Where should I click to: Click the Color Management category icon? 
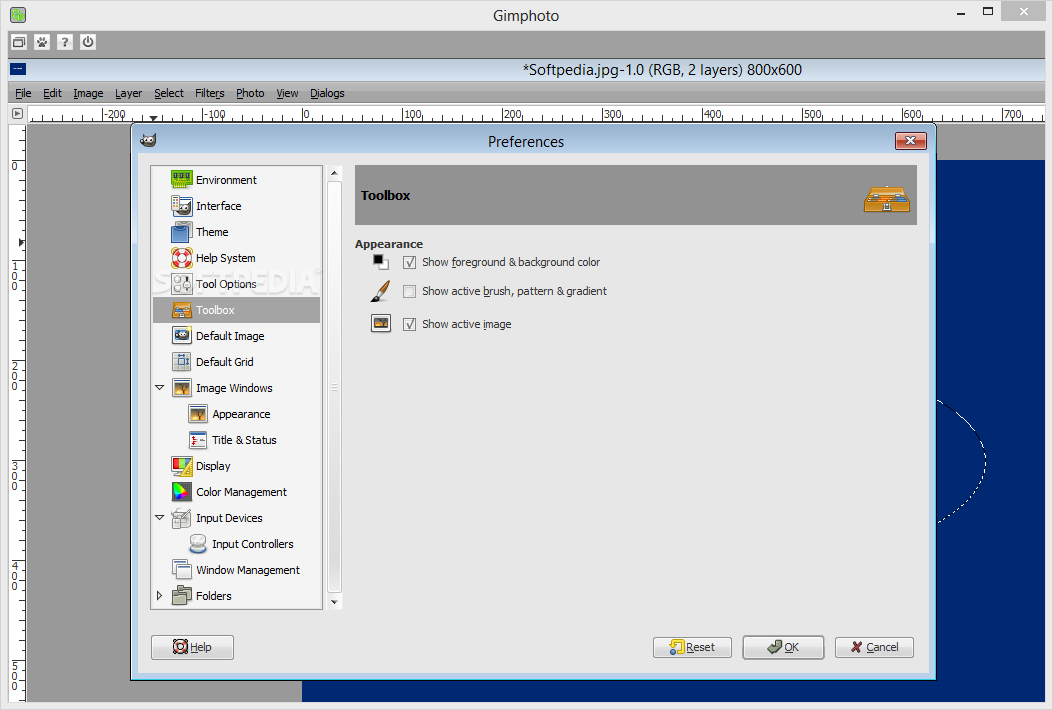tap(181, 492)
